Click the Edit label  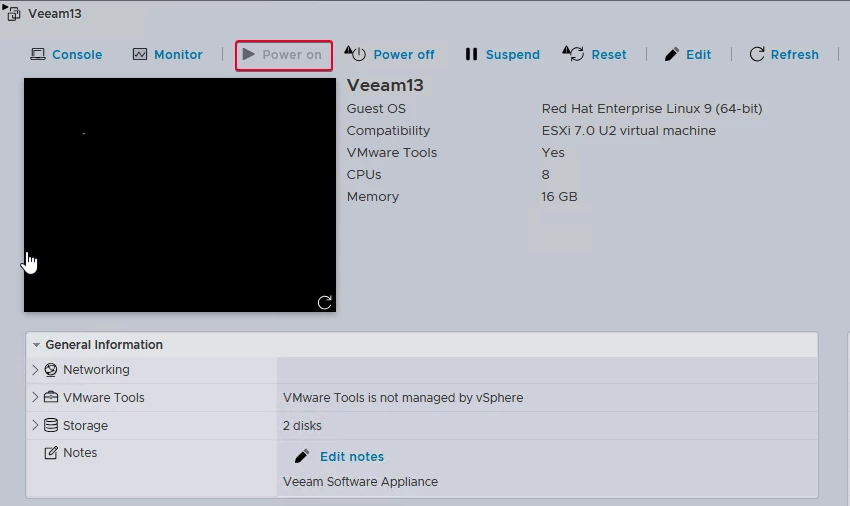[698, 55]
